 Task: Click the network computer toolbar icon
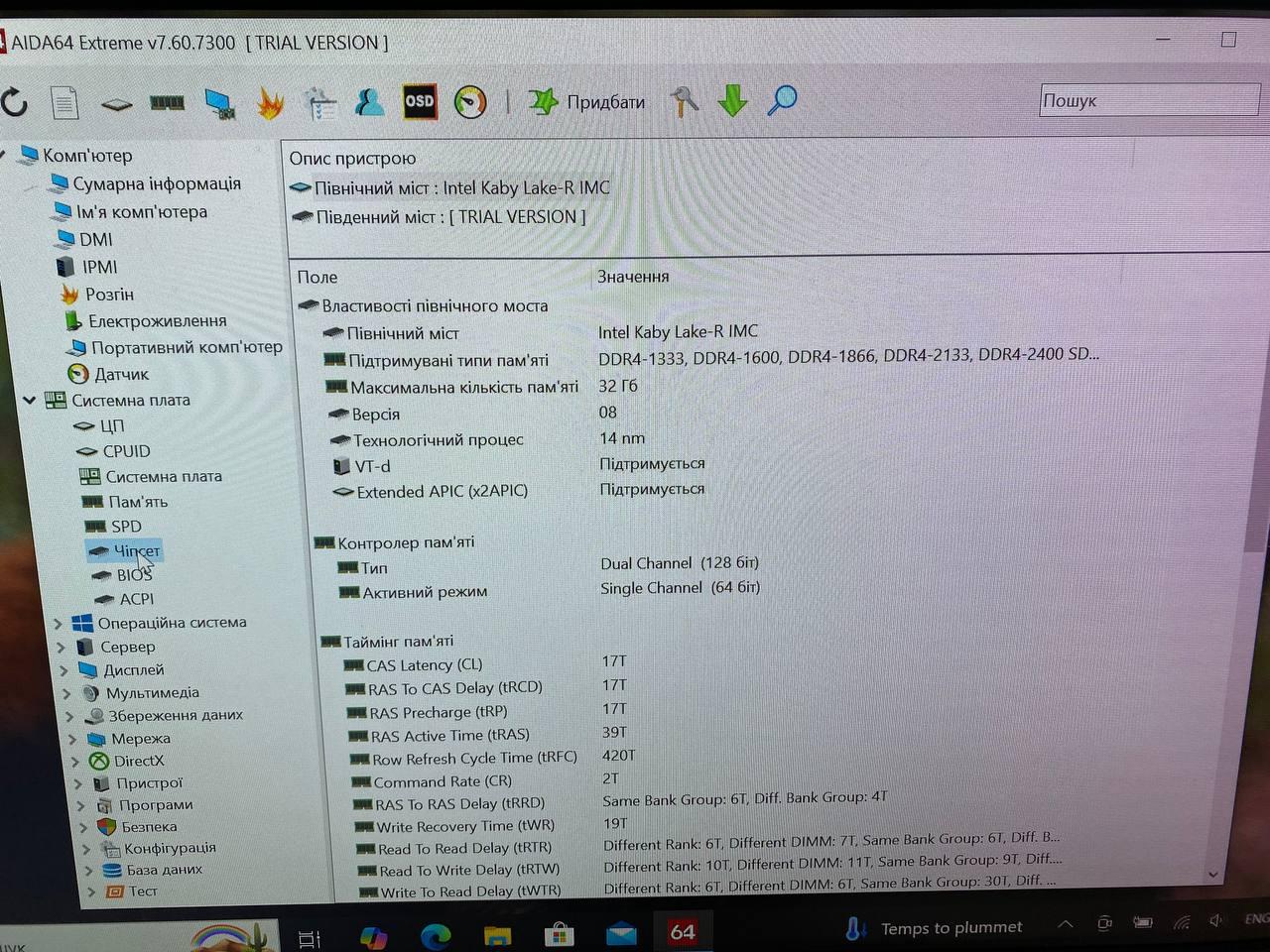219,103
